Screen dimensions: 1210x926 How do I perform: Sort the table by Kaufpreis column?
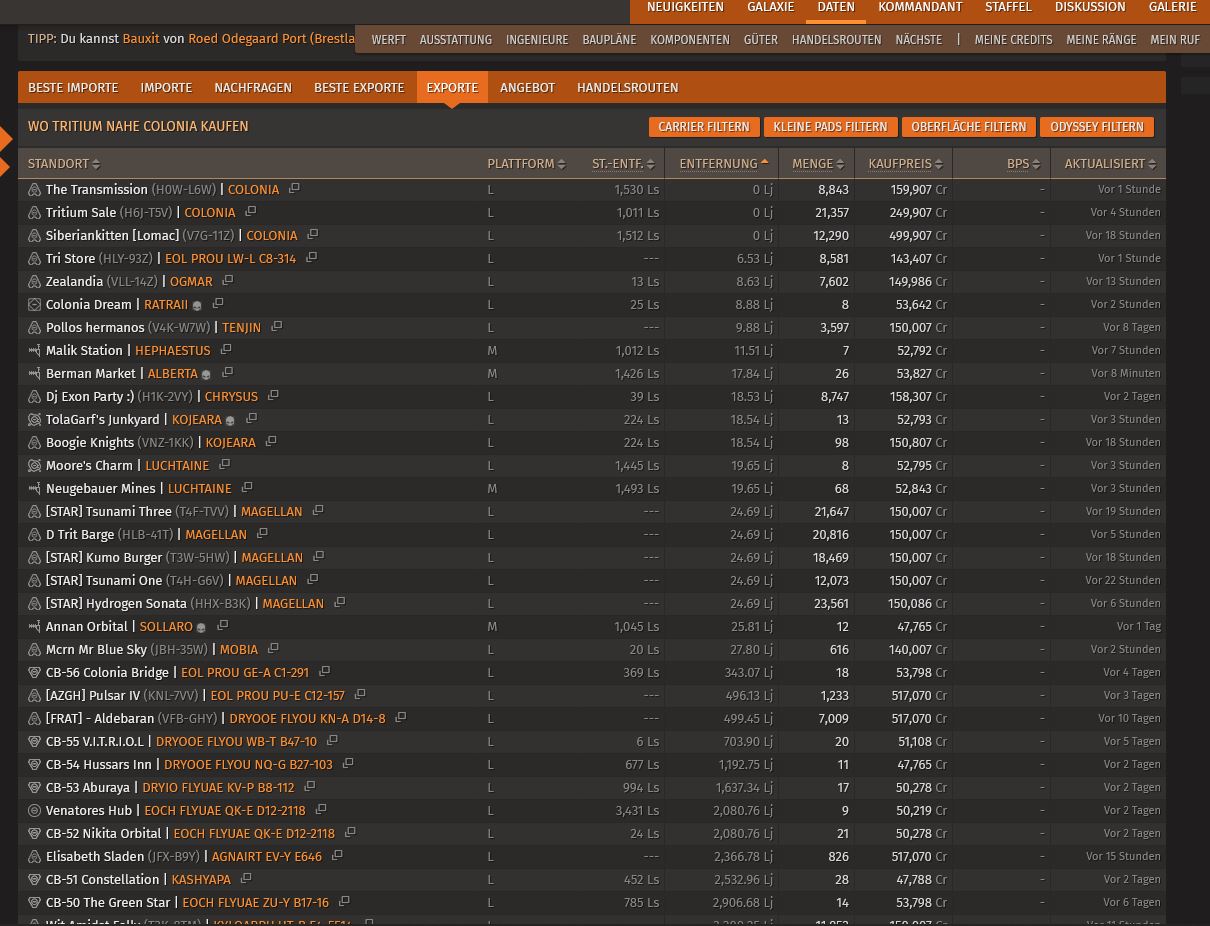click(x=899, y=164)
